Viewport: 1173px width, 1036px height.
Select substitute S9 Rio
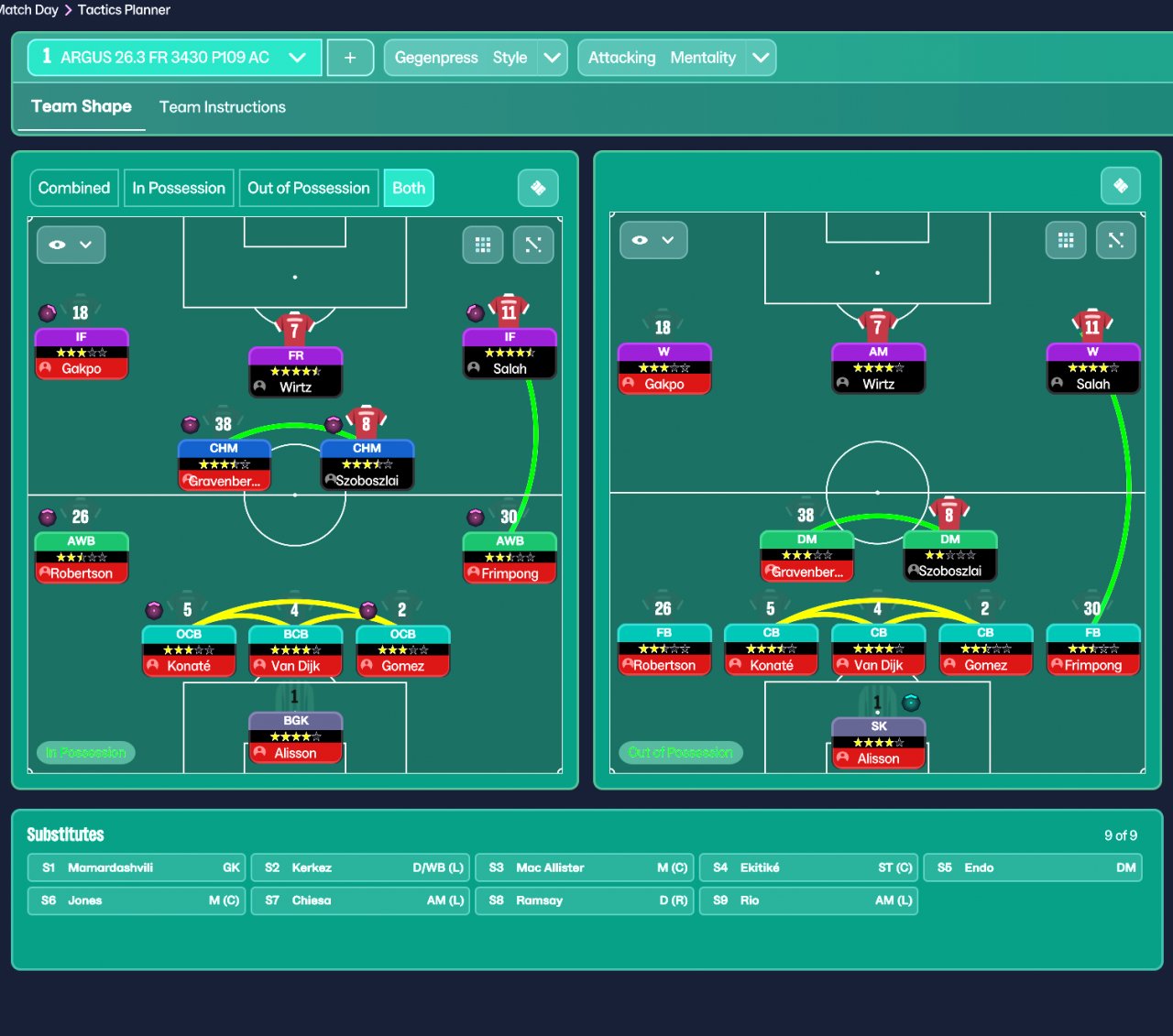click(808, 900)
